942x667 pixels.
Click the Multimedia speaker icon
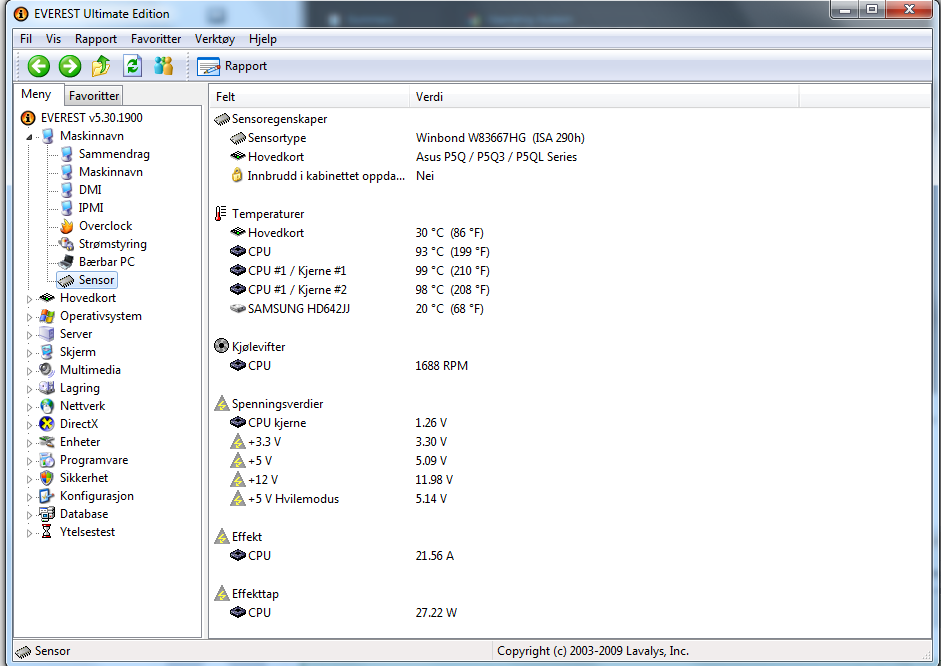coord(46,370)
